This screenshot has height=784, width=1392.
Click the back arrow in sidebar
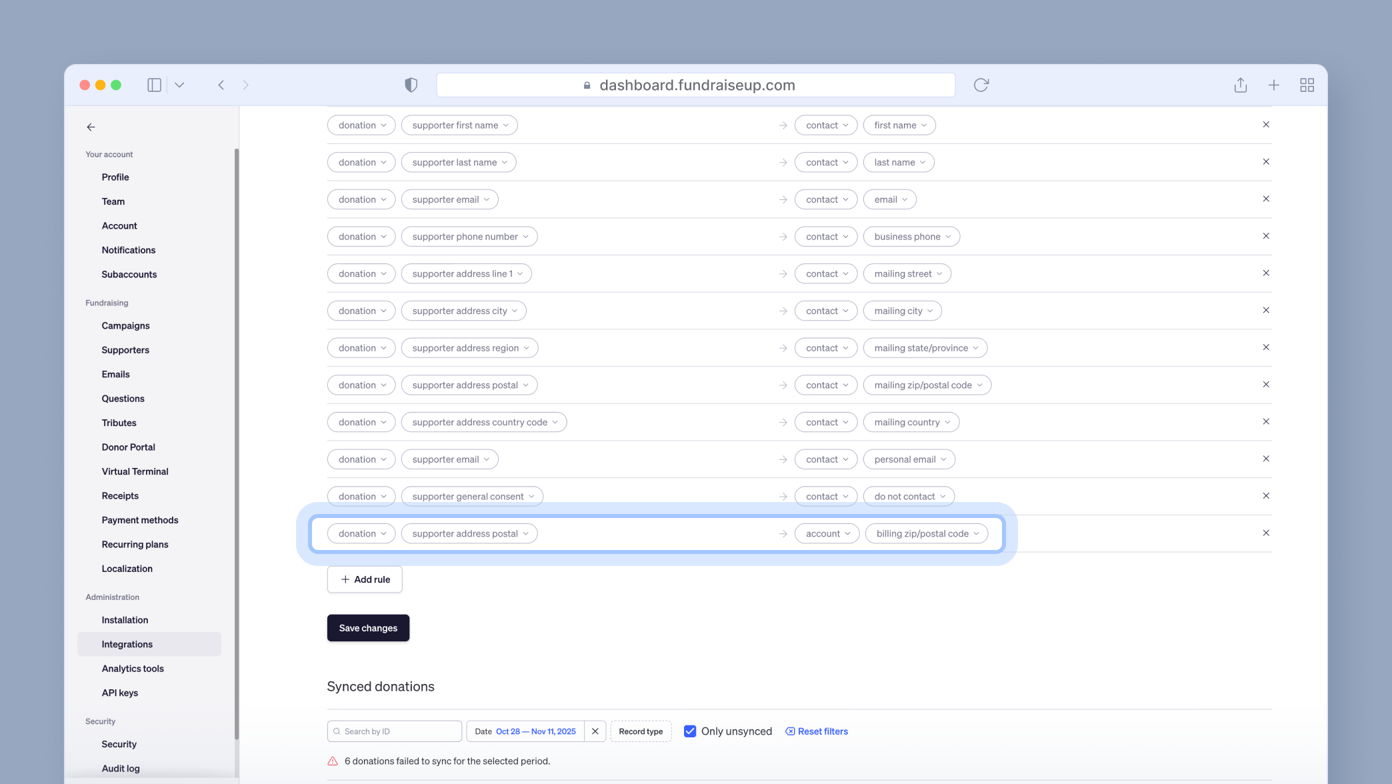91,127
